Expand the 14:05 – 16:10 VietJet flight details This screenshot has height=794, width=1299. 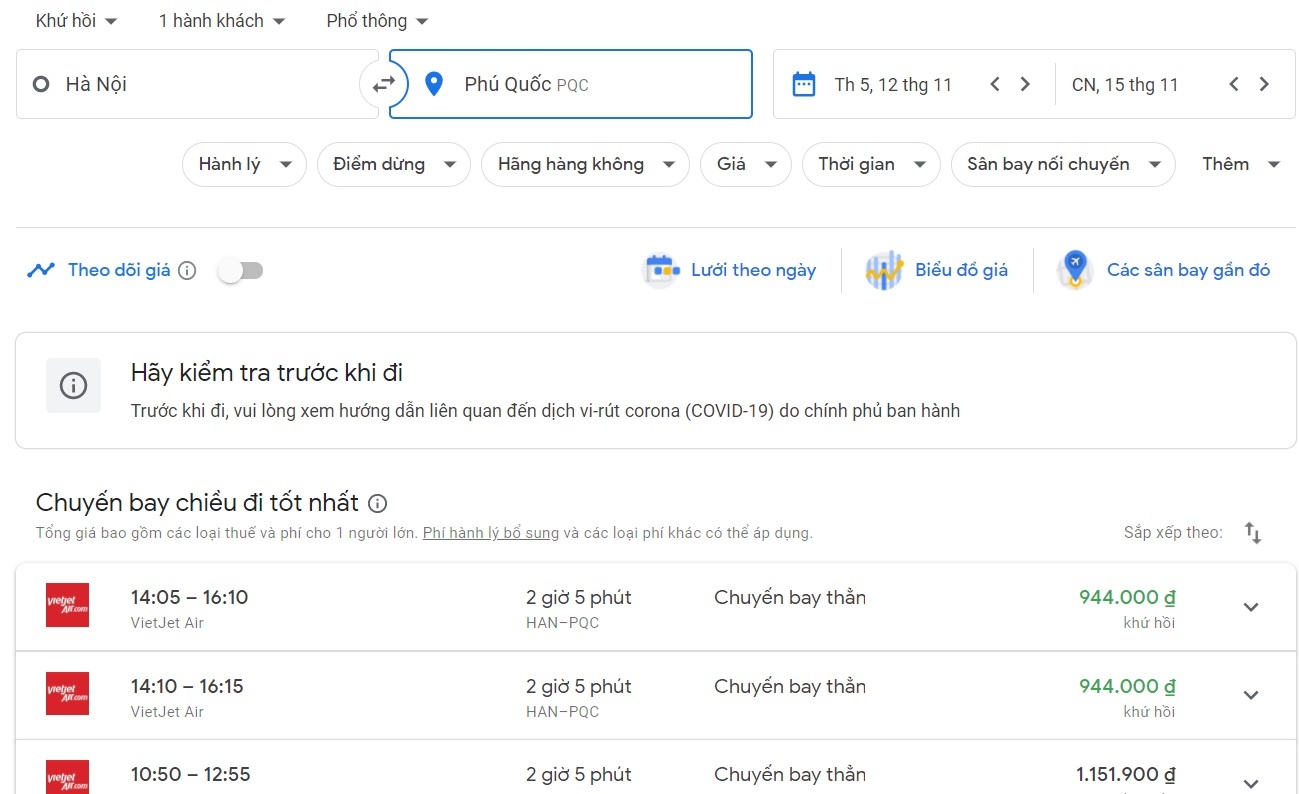coord(1250,607)
